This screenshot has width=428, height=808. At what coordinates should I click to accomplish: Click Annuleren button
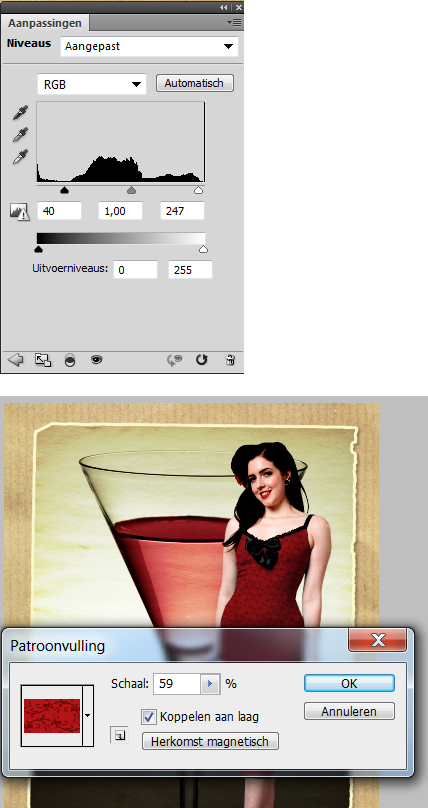349,712
